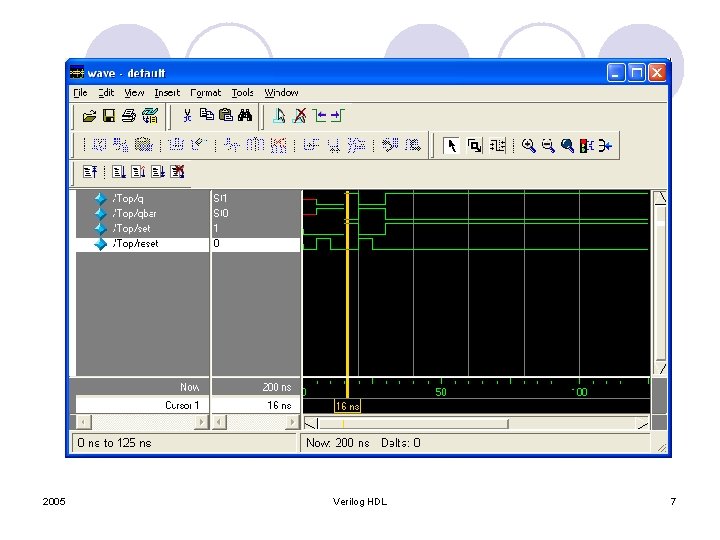Open the Tools menu
The image size is (720, 540).
coord(242,93)
